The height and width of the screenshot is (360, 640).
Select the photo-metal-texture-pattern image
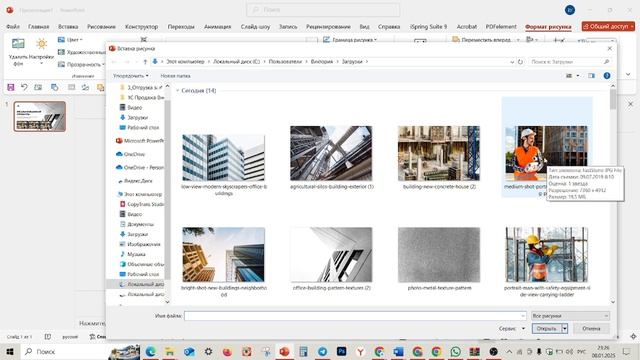pos(439,255)
